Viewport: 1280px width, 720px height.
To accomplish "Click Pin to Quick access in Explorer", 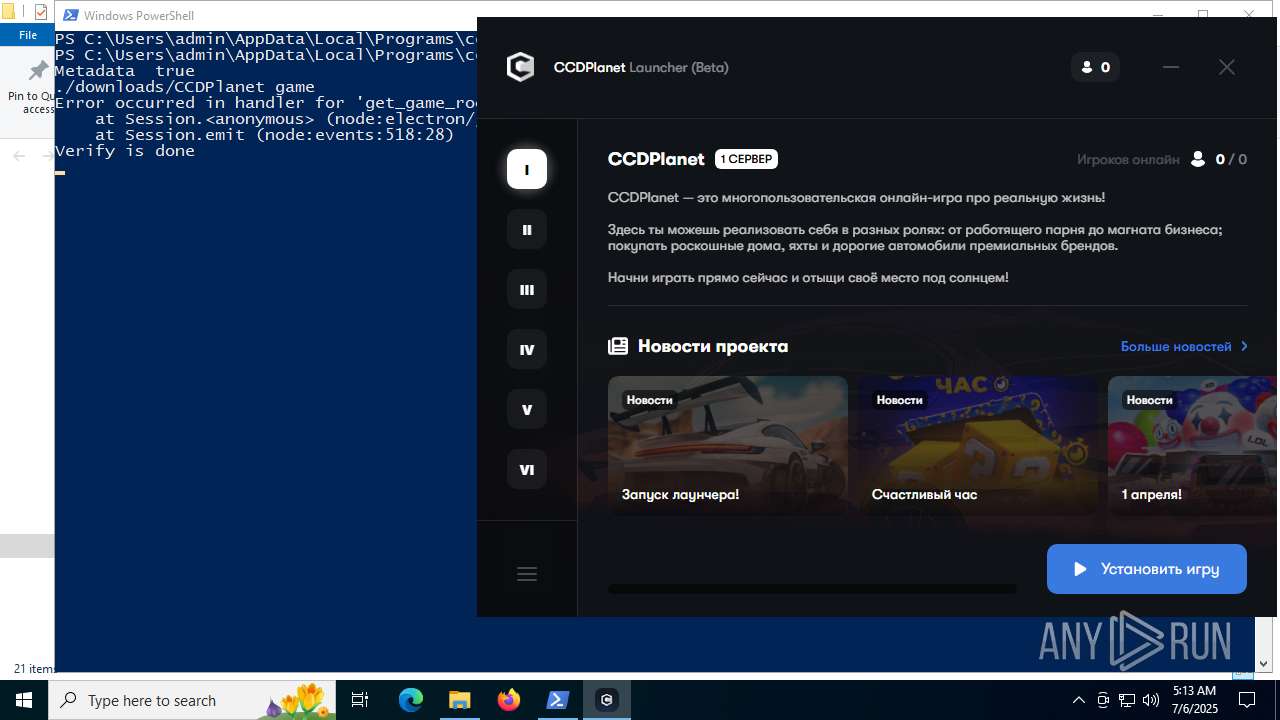I will [x=32, y=88].
